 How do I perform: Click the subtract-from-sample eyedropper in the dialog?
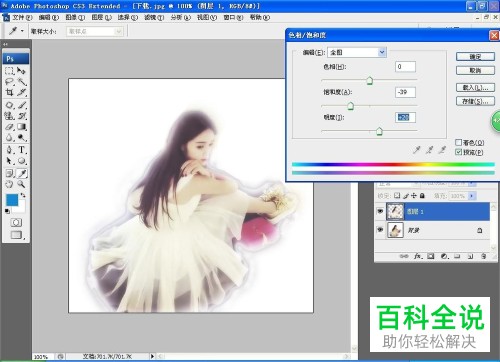tap(442, 150)
